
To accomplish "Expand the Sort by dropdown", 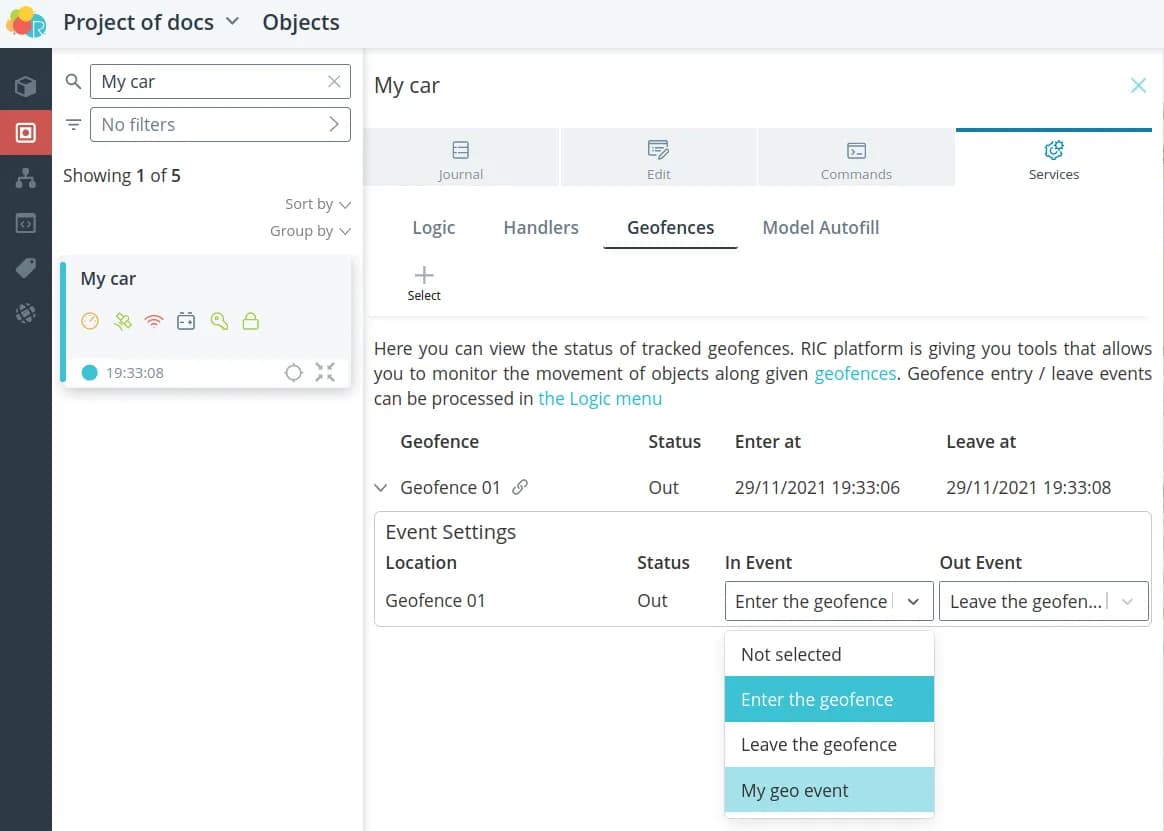I will [x=317, y=204].
